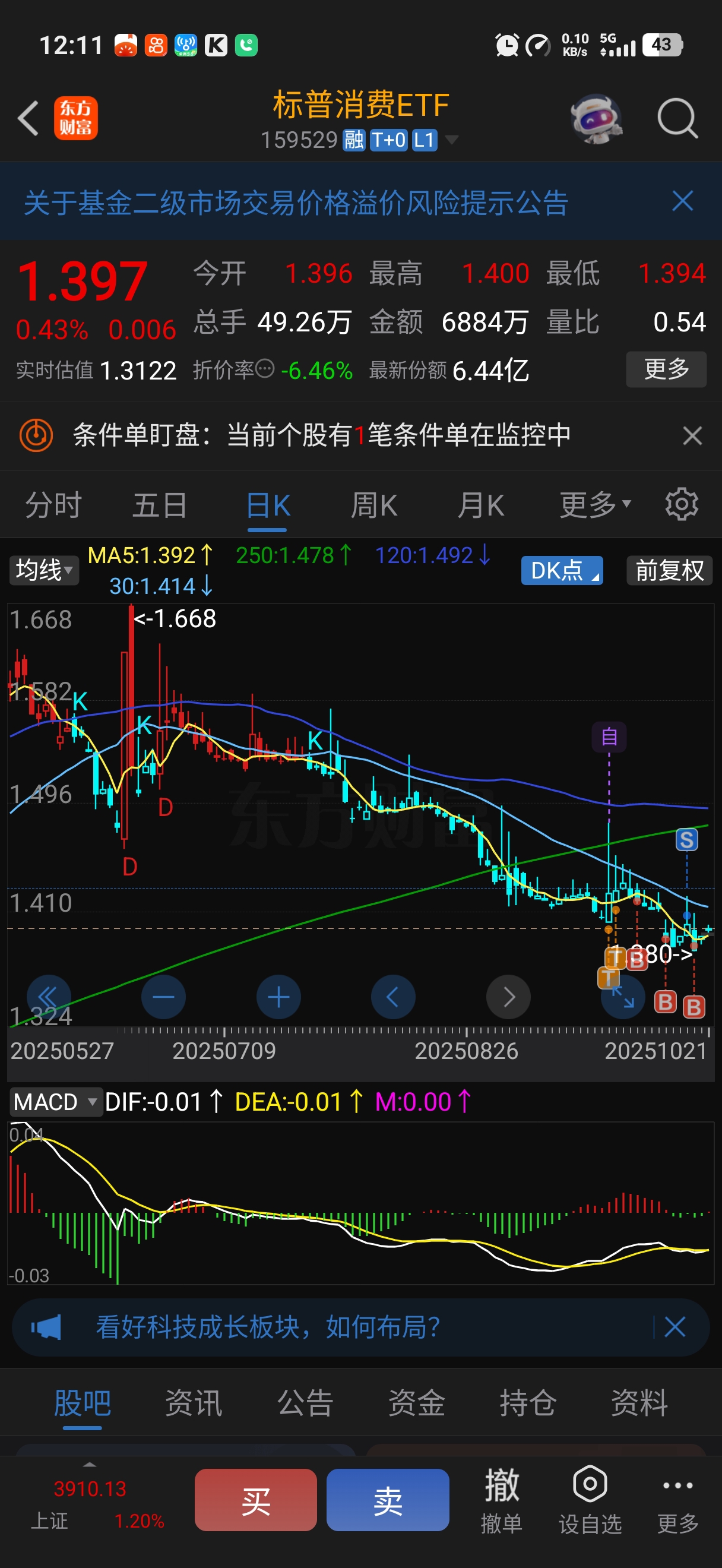Tap the discount rate info icon

click(x=265, y=368)
